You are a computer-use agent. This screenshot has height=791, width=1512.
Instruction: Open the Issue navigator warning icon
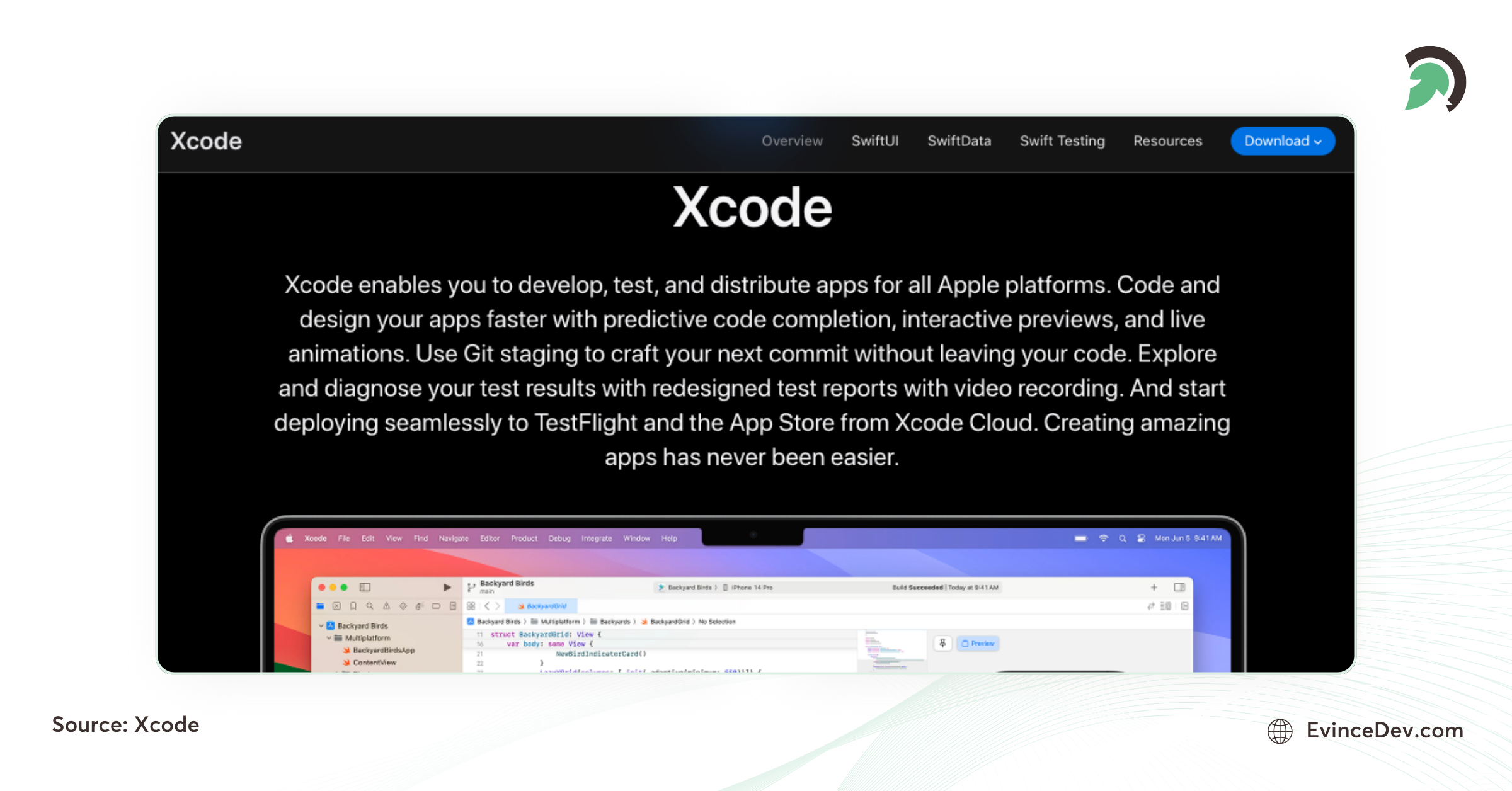coord(387,606)
